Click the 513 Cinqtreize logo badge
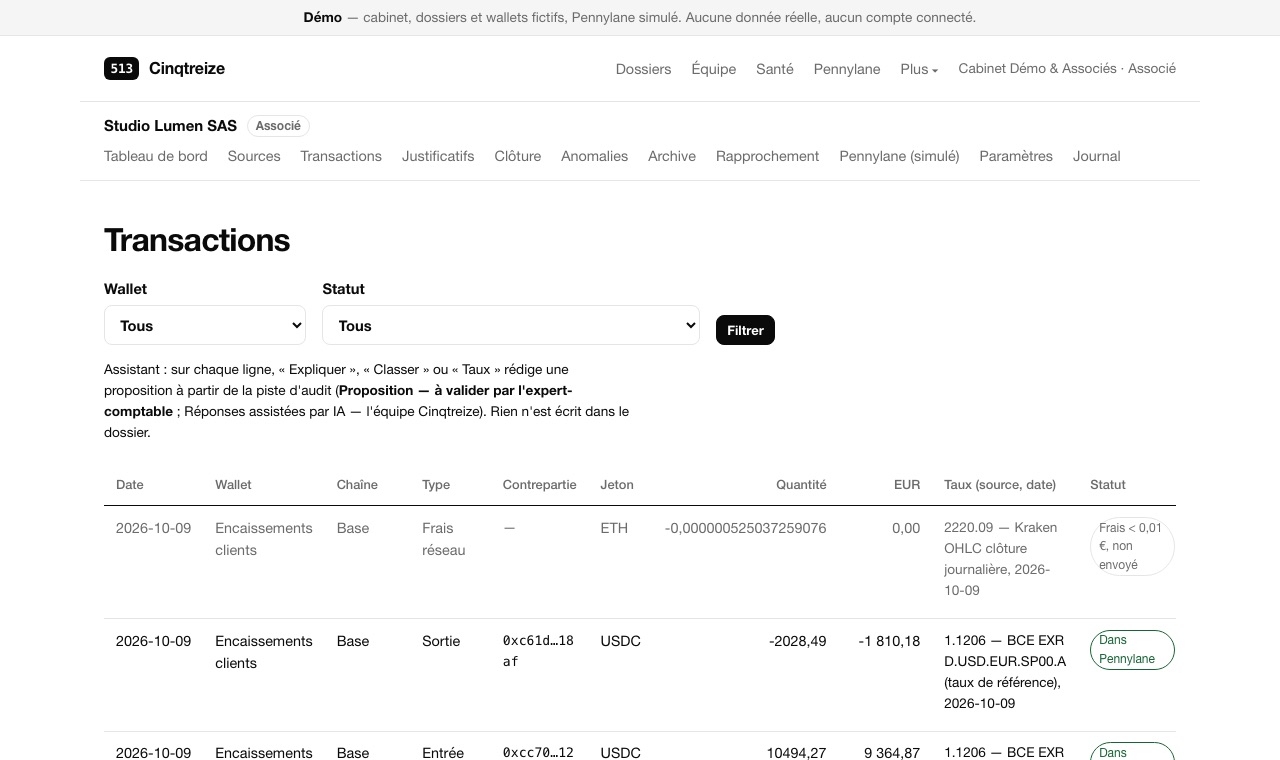This screenshot has height=760, width=1280. 121,68
